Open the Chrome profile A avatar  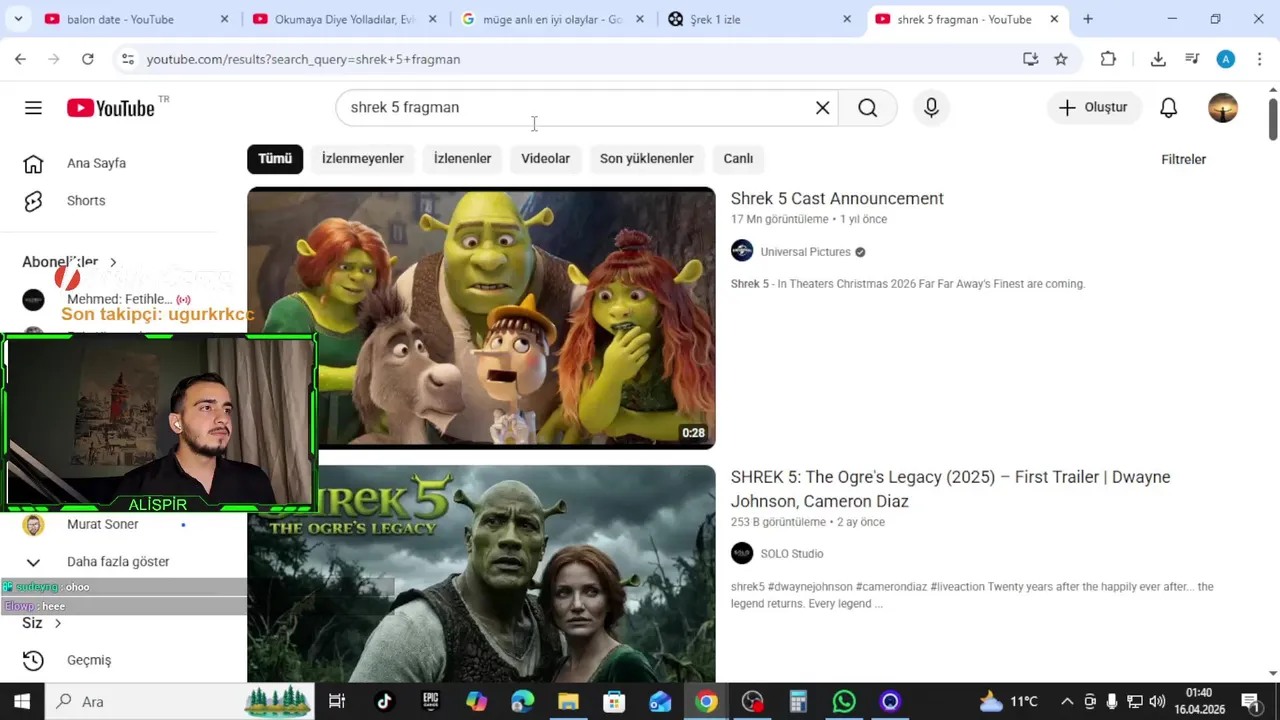point(1226,59)
